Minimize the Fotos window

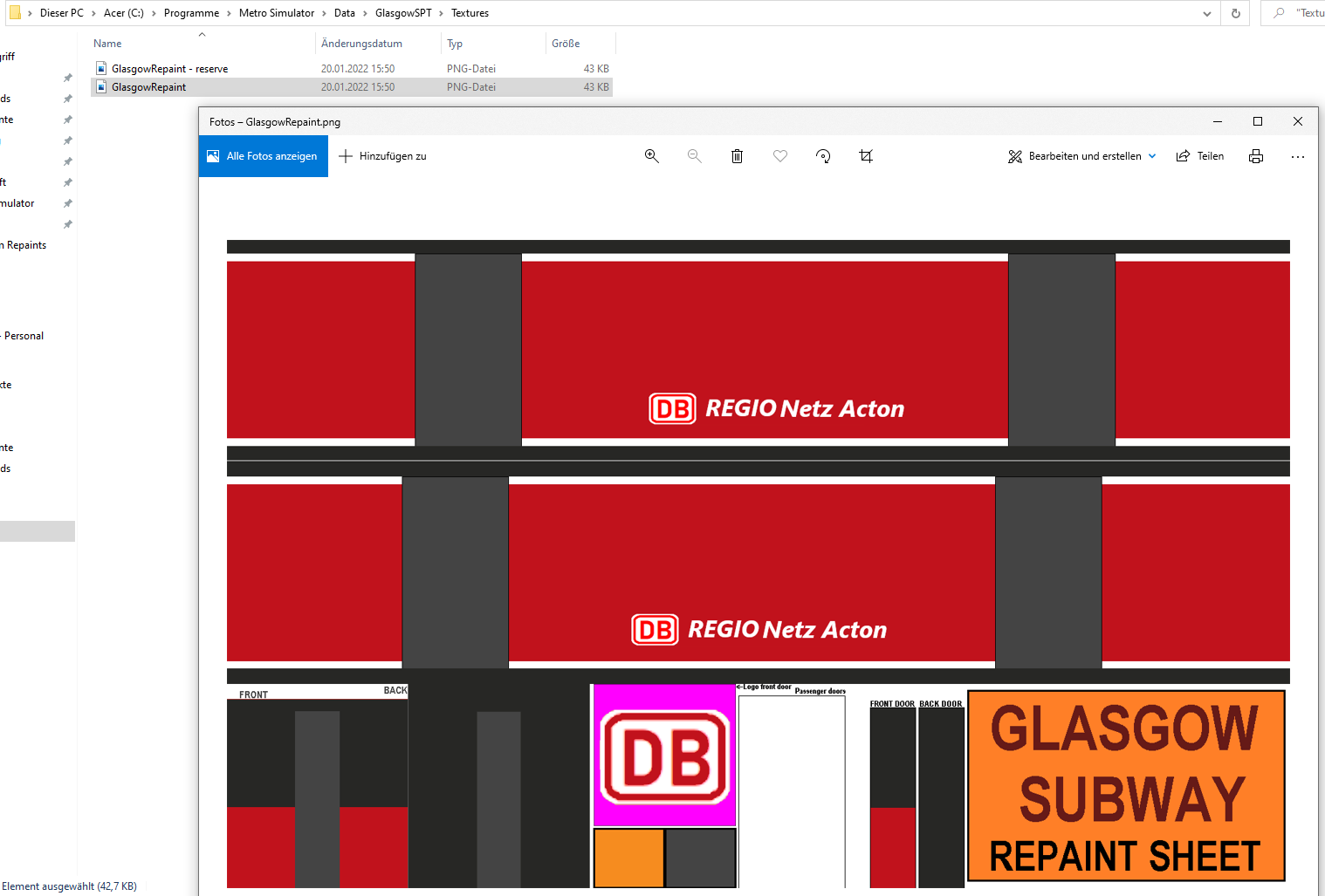click(1218, 121)
